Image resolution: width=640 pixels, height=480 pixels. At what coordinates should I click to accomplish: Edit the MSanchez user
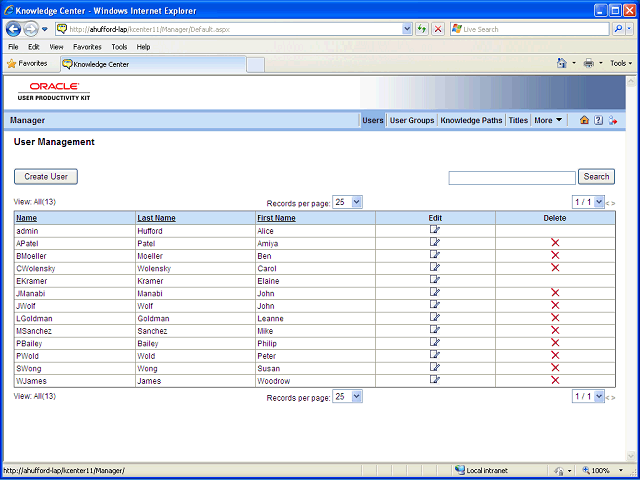point(435,330)
